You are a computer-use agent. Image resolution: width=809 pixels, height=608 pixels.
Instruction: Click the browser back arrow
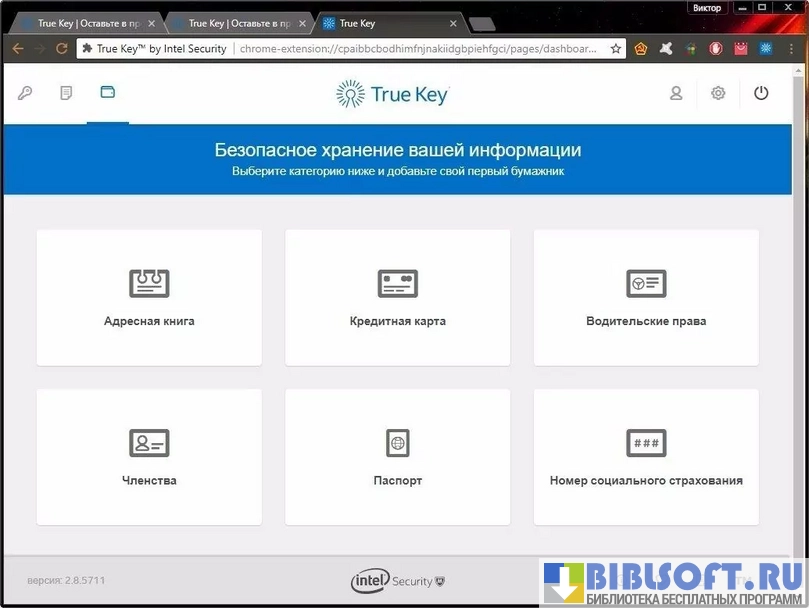click(18, 48)
